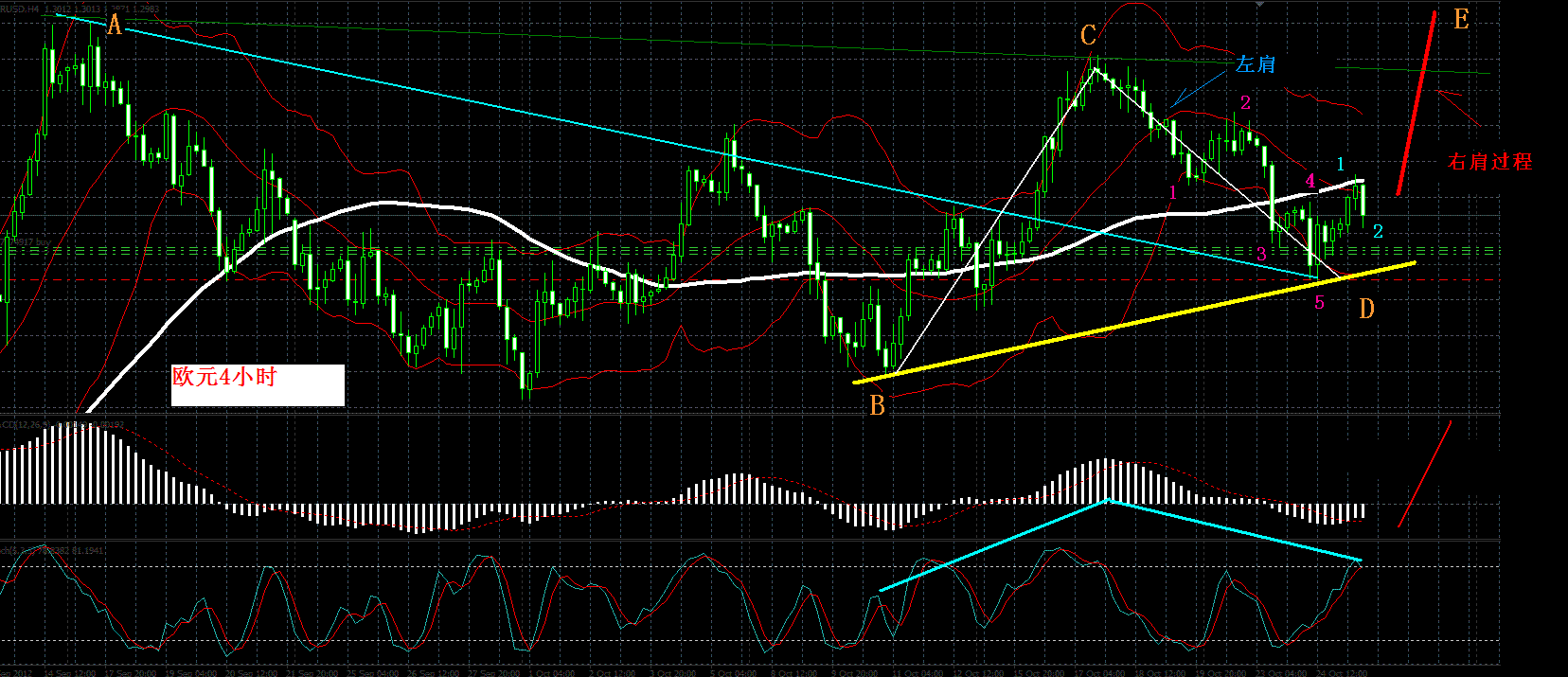
Task: Click the blue 左肩 text label
Action: [x=1256, y=64]
